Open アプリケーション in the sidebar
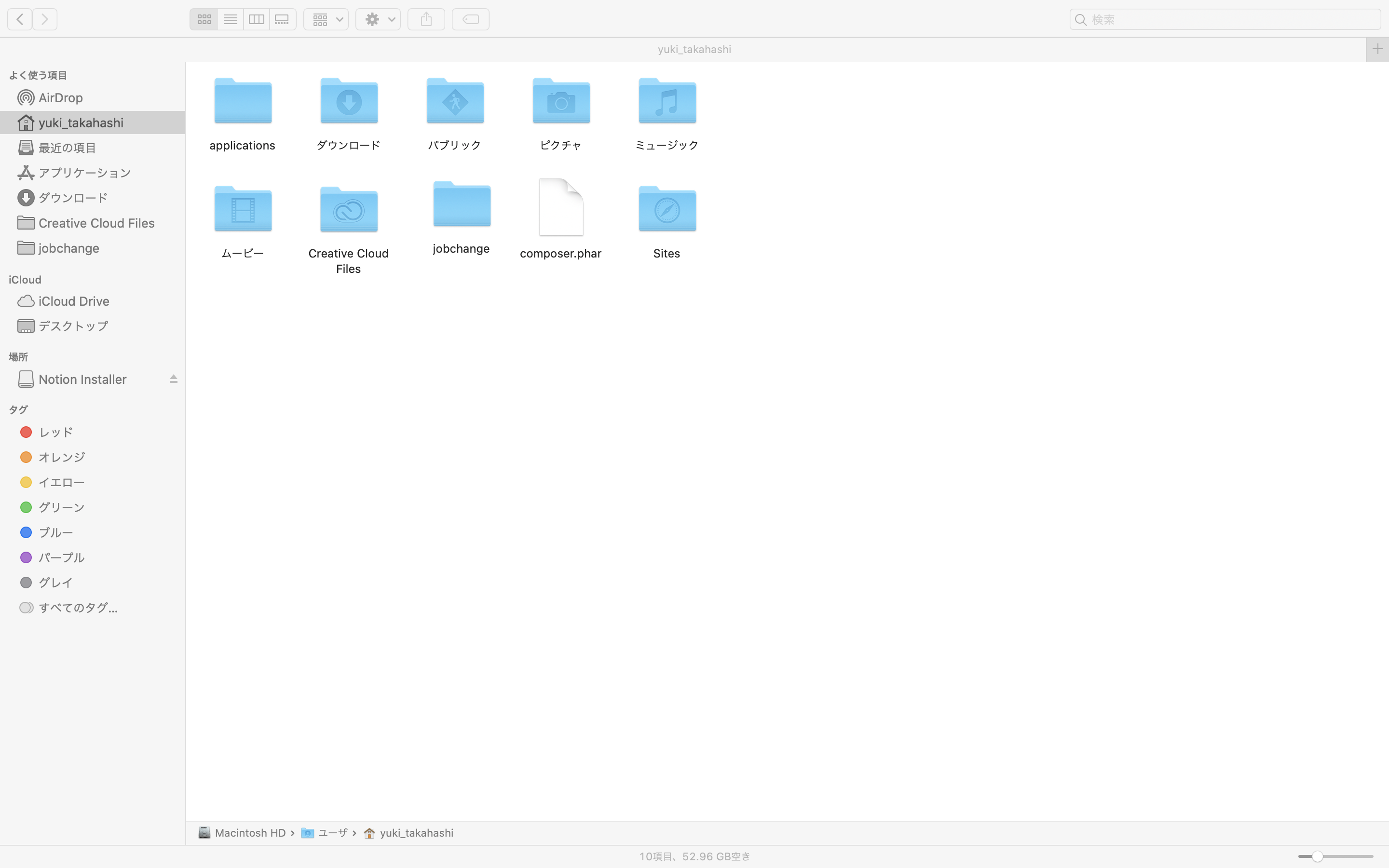Image resolution: width=1389 pixels, height=868 pixels. tap(93, 173)
